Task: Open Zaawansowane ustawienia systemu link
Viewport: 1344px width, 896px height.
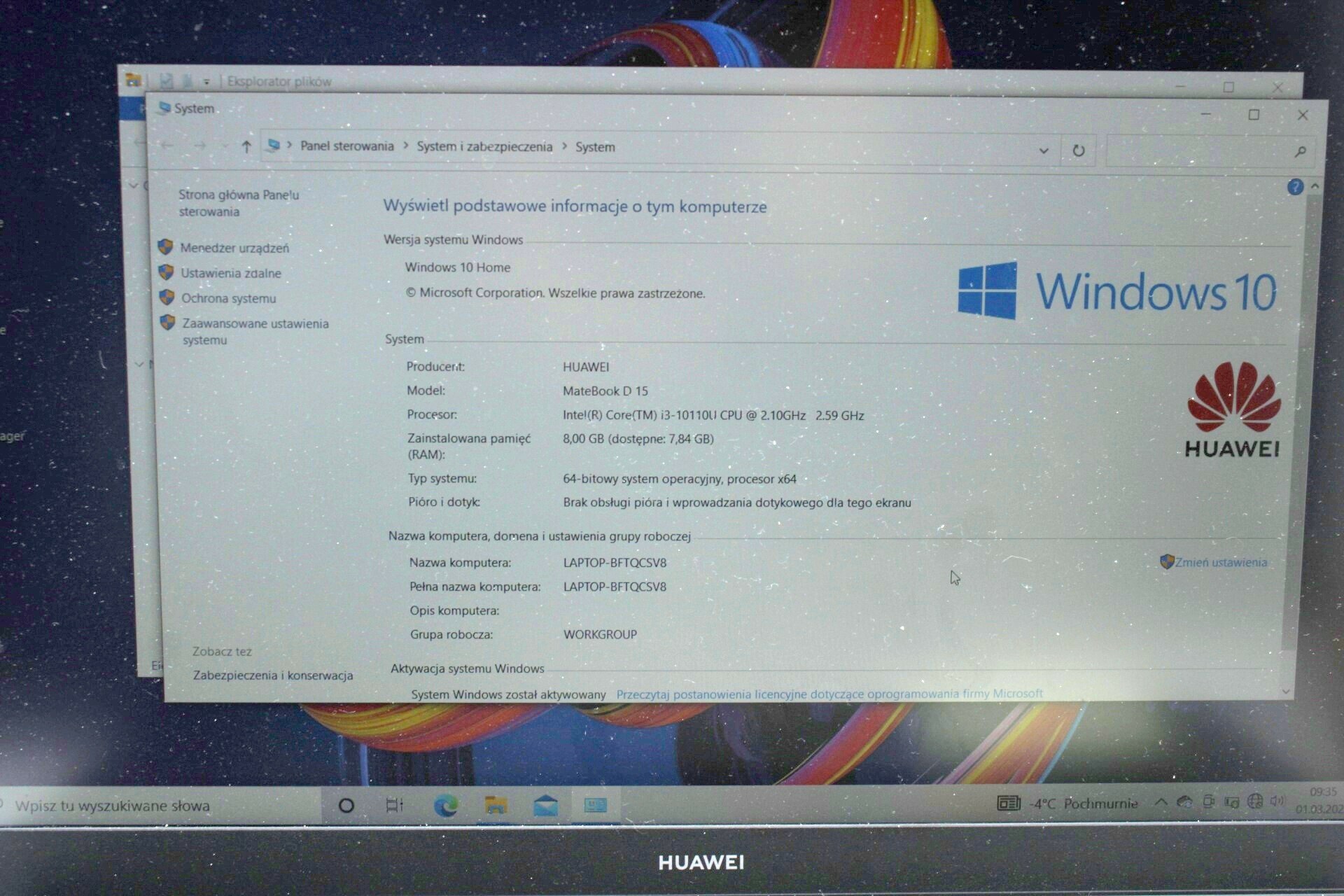Action: 255,331
